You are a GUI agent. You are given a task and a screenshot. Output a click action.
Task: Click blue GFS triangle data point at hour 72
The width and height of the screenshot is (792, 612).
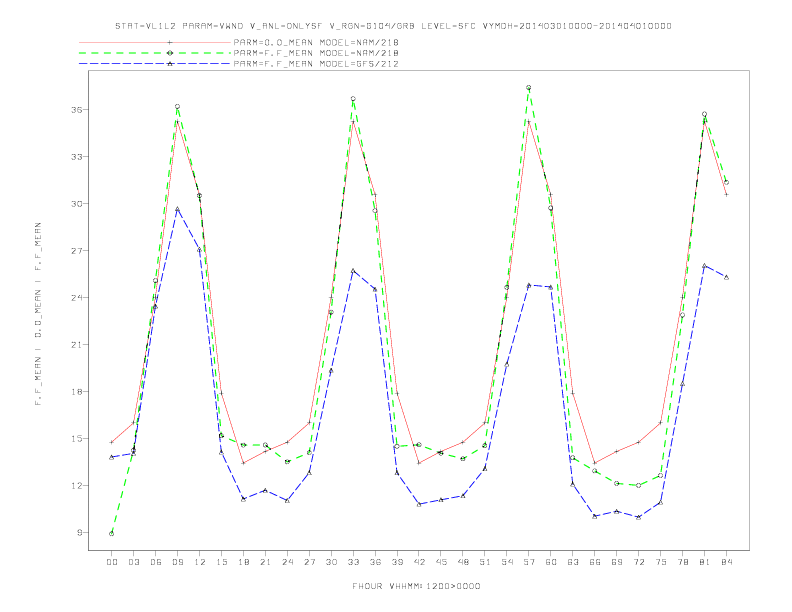(x=638, y=517)
